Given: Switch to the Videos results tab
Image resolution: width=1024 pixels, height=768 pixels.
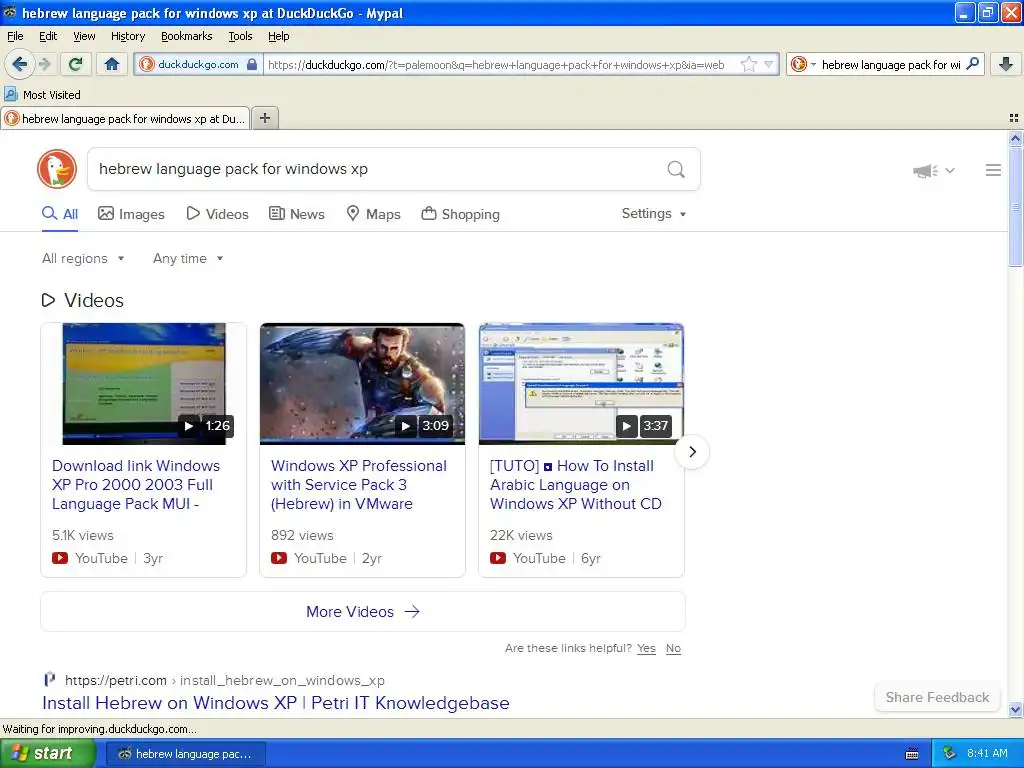Looking at the screenshot, I should pyautogui.click(x=217, y=214).
